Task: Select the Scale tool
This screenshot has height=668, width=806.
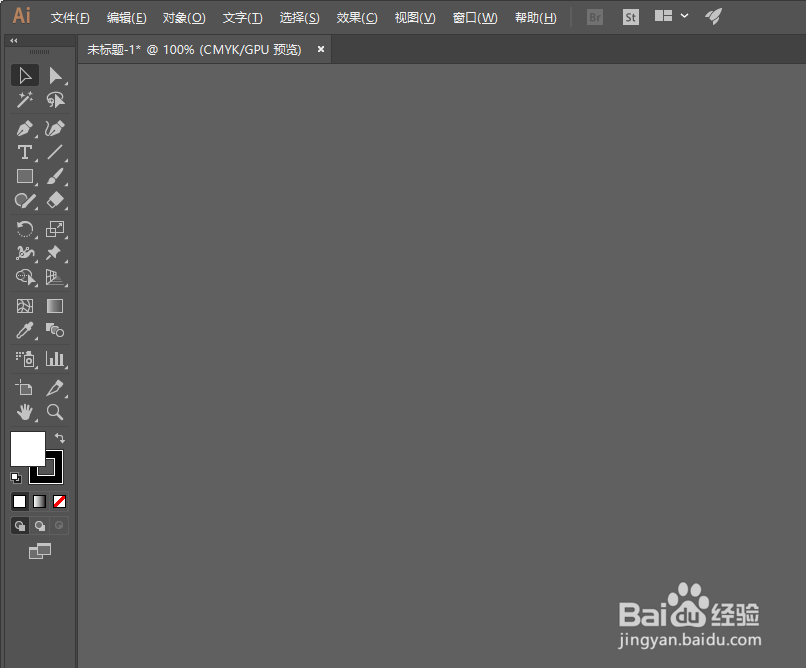Action: point(55,229)
